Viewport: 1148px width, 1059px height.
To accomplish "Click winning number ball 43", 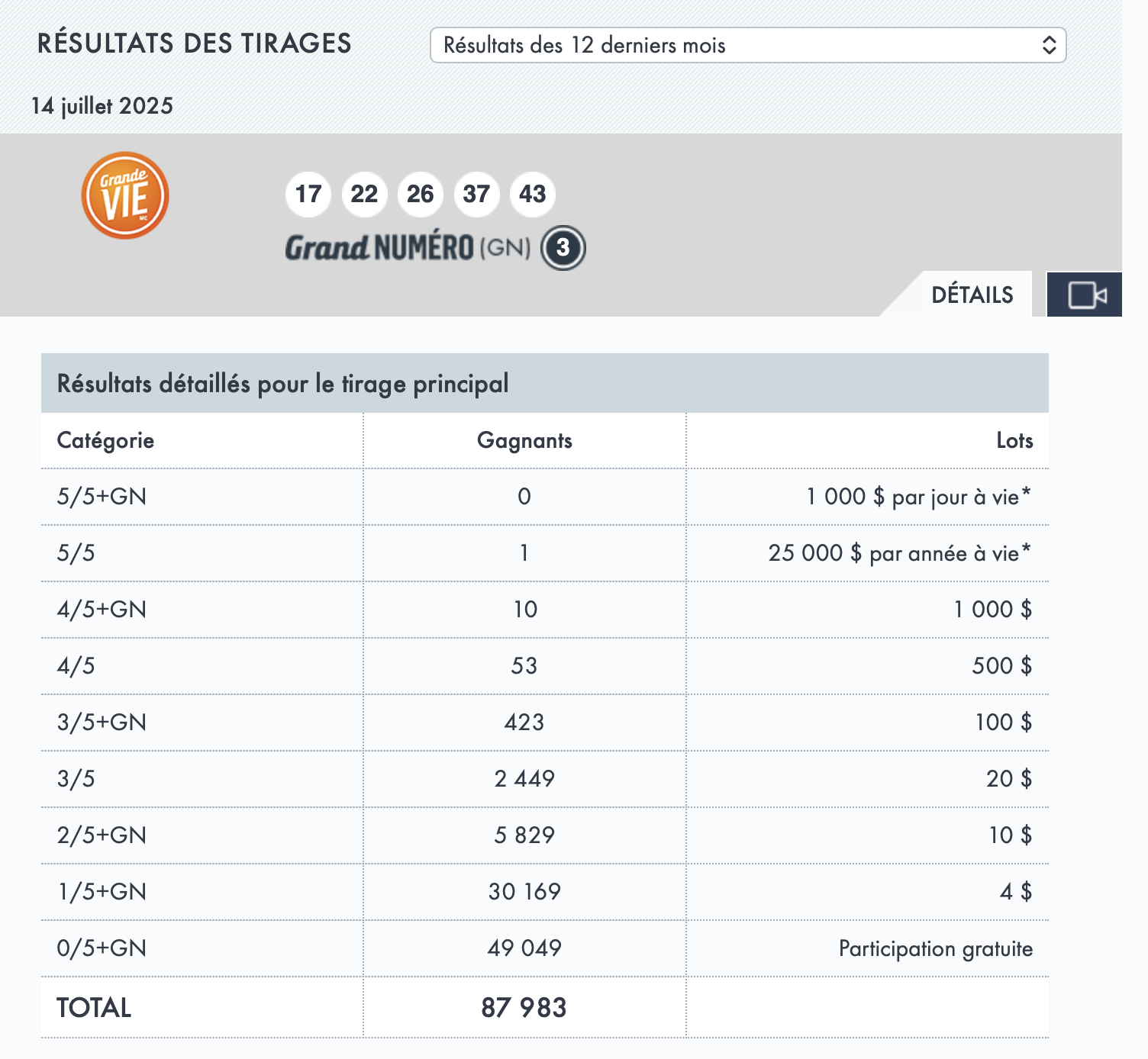I will 533,194.
